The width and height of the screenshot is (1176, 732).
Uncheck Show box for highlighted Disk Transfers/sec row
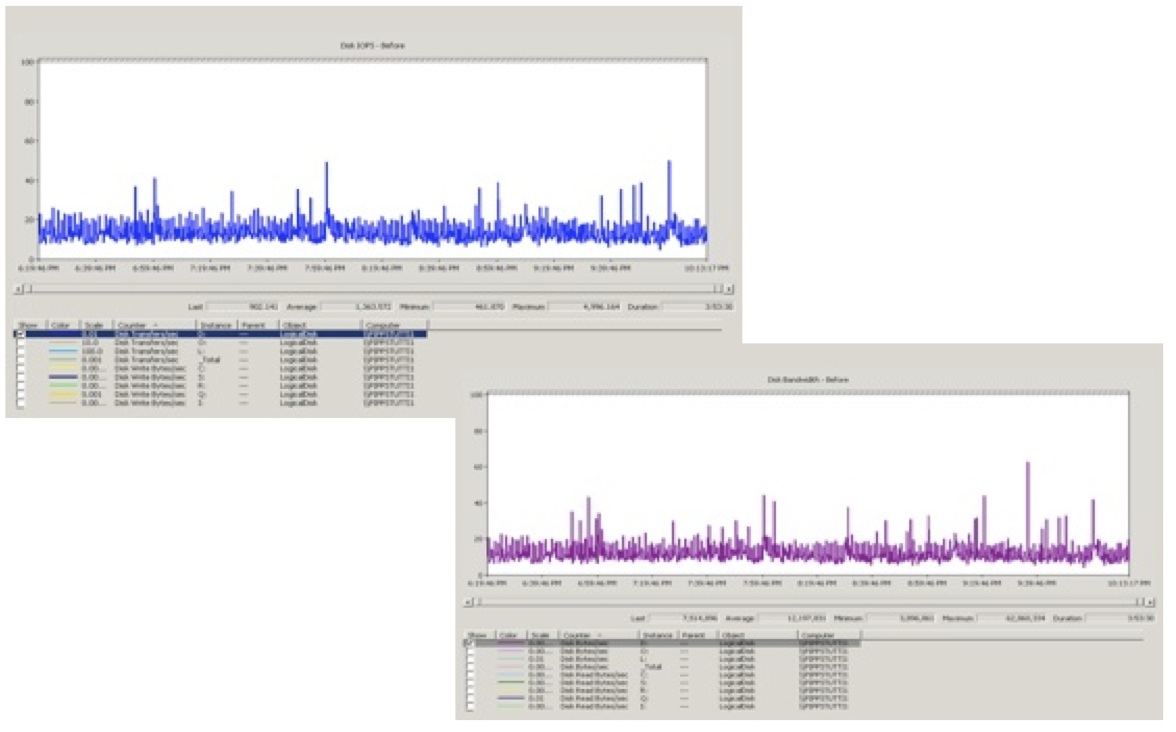(22, 334)
